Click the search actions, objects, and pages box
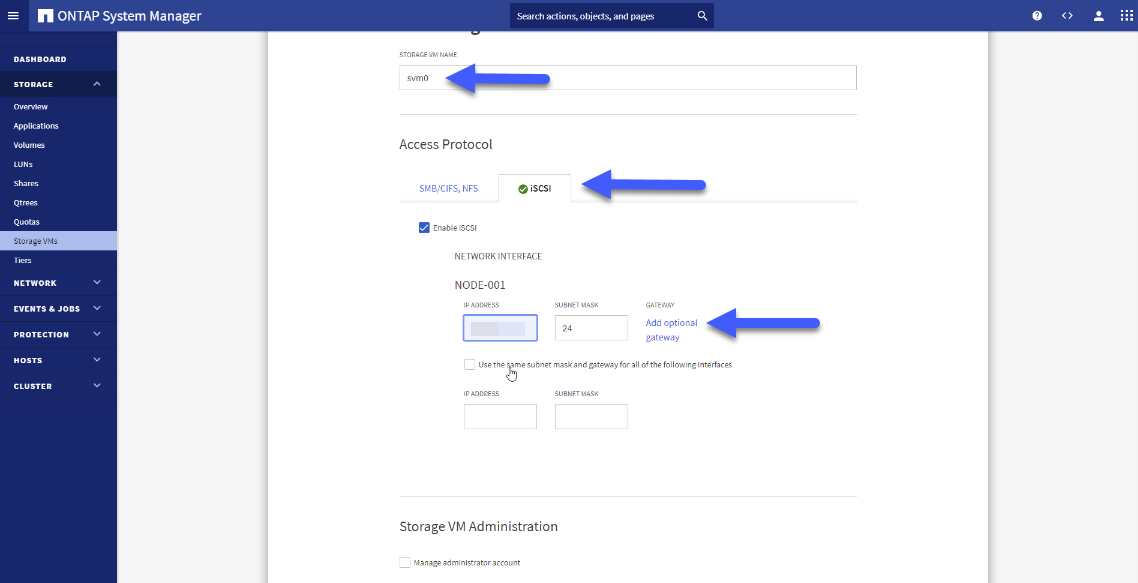Image resolution: width=1138 pixels, height=583 pixels. 612,16
